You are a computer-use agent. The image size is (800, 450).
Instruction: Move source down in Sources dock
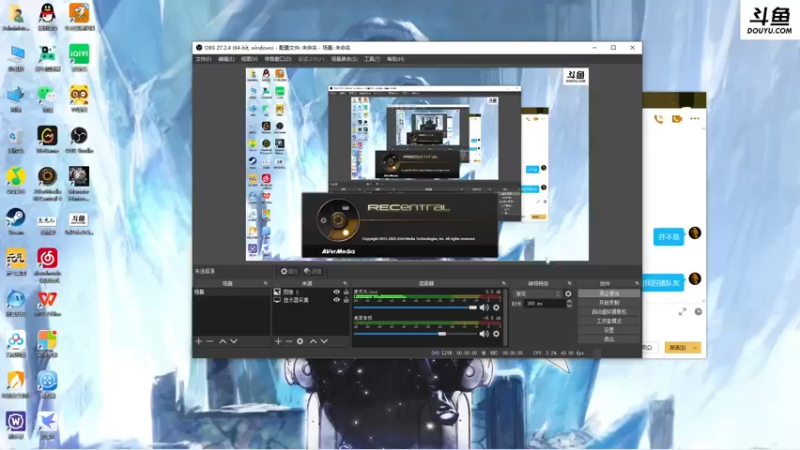[x=324, y=341]
